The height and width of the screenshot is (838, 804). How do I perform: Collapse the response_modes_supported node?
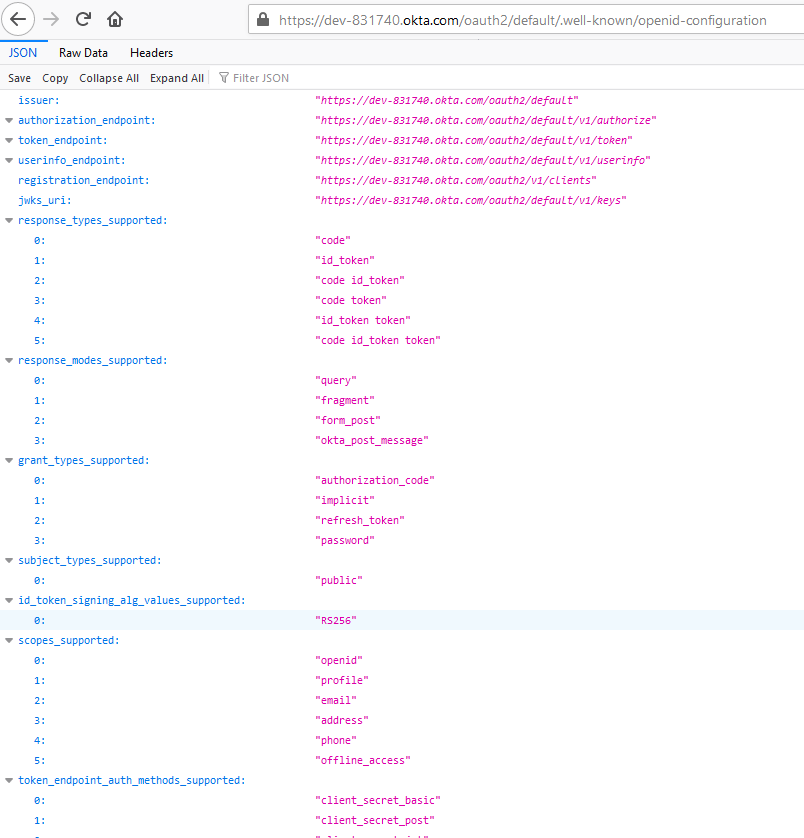pyautogui.click(x=9, y=360)
